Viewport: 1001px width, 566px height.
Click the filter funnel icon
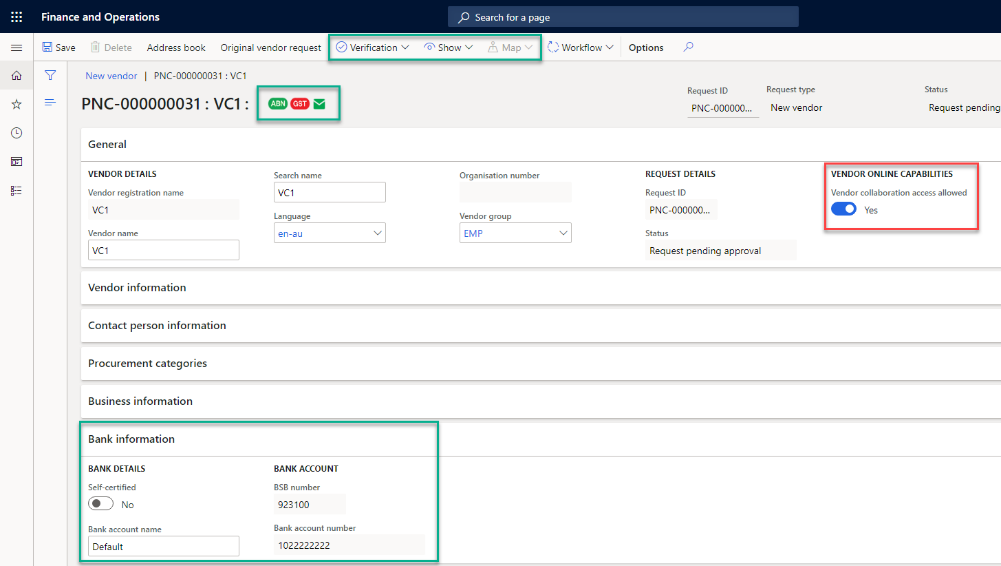[x=50, y=75]
